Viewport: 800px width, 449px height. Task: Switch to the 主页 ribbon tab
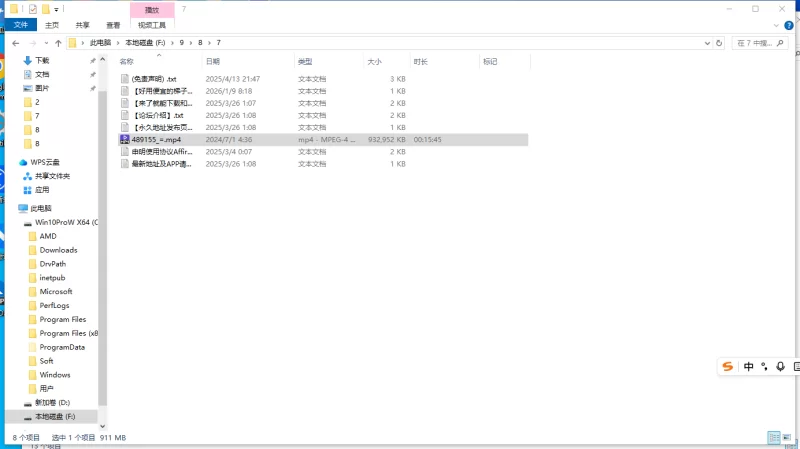pyautogui.click(x=52, y=25)
